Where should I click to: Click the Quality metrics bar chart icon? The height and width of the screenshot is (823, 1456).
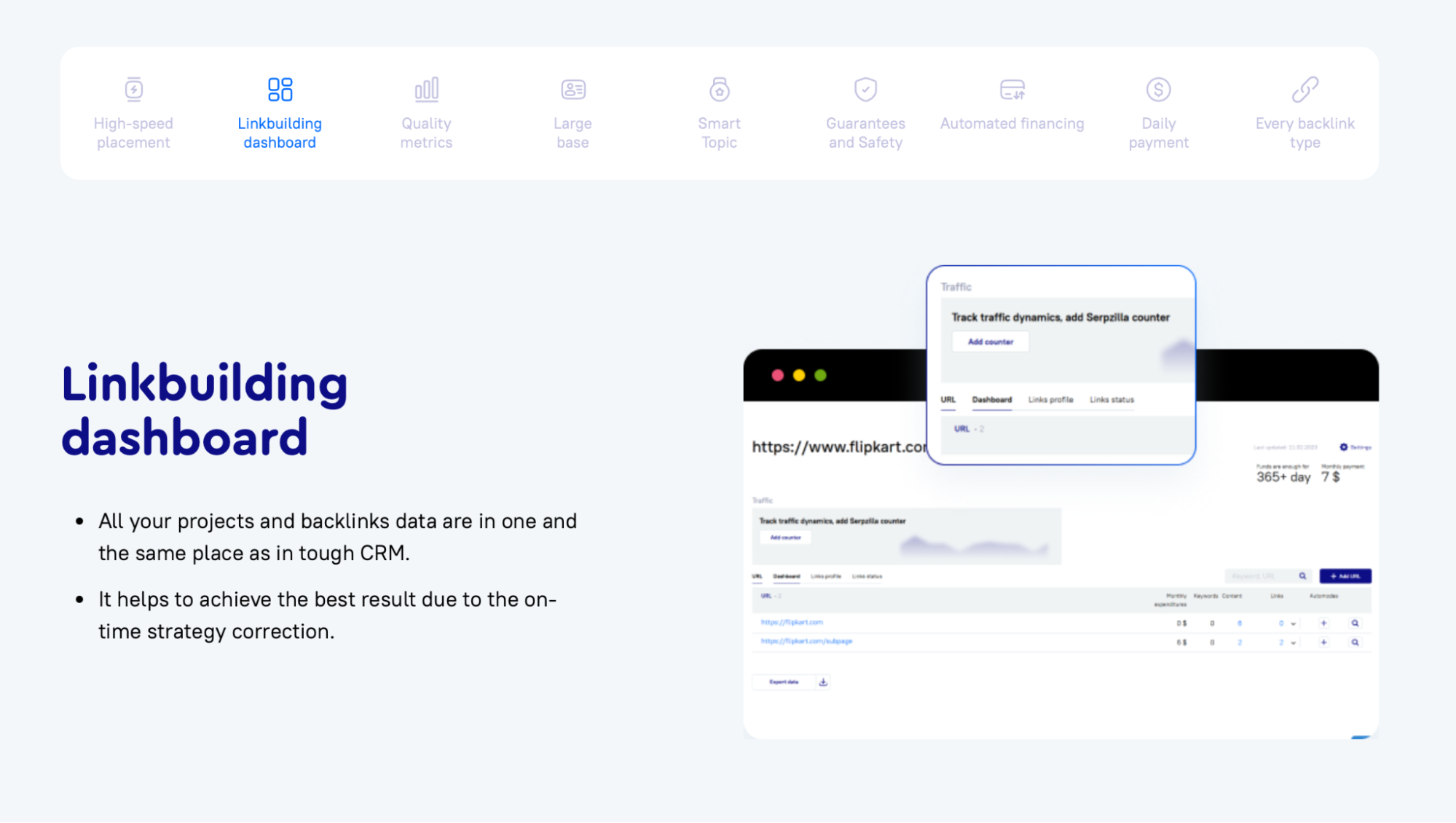tap(426, 89)
